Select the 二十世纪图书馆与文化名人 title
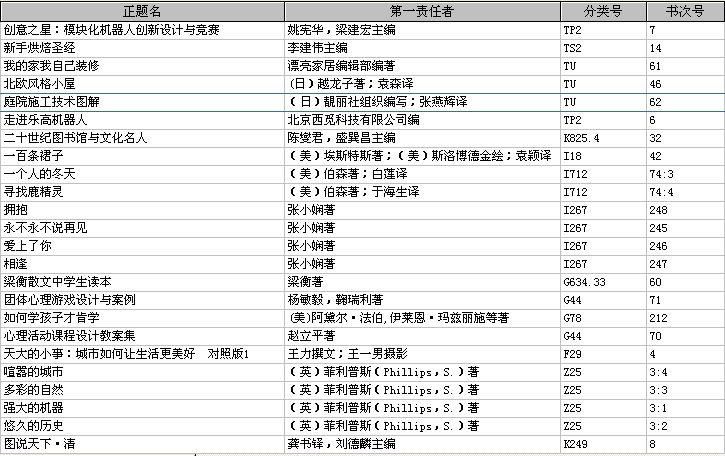Viewport: 725px width, 456px height. coord(75,138)
